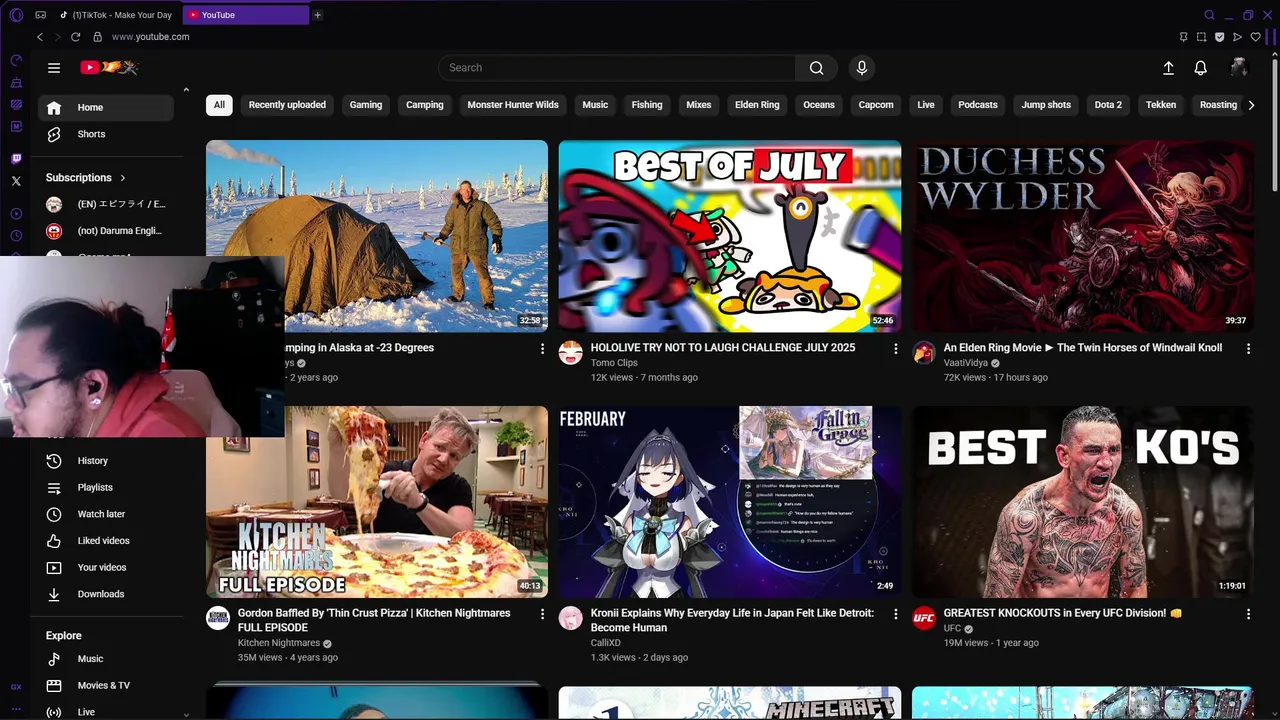The image size is (1280, 720).
Task: Click the YouTube search input field
Action: point(617,68)
